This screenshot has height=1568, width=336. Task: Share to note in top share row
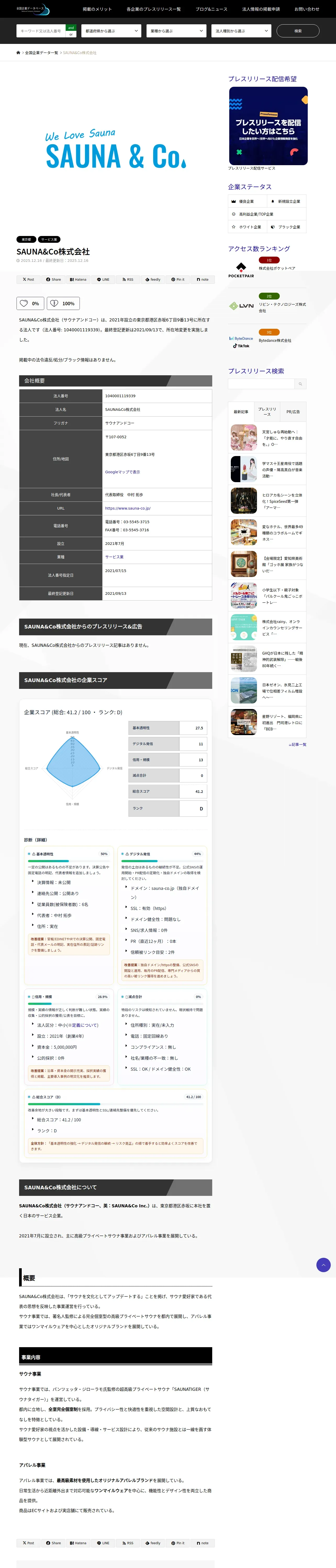(203, 279)
